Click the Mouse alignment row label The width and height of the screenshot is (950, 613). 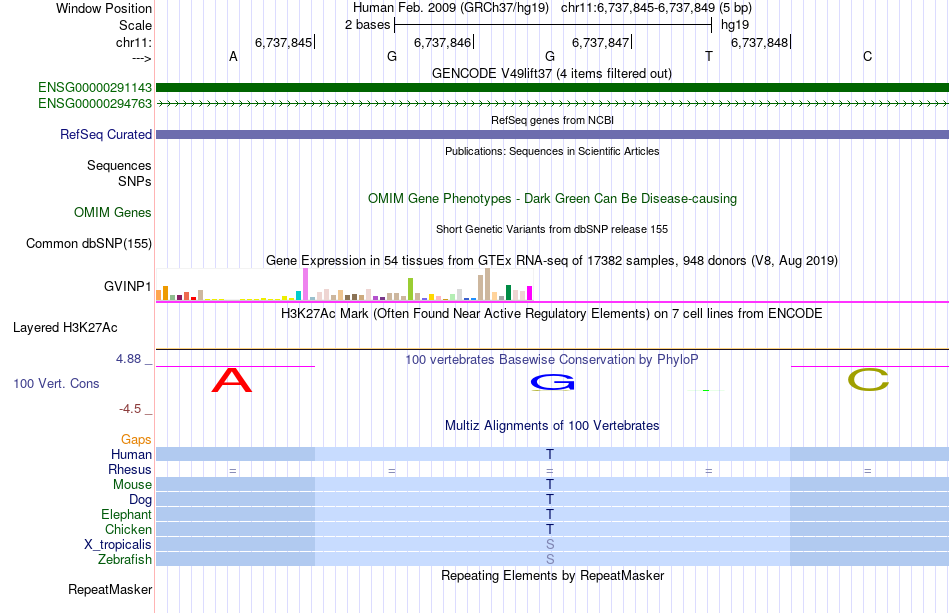tap(132, 485)
